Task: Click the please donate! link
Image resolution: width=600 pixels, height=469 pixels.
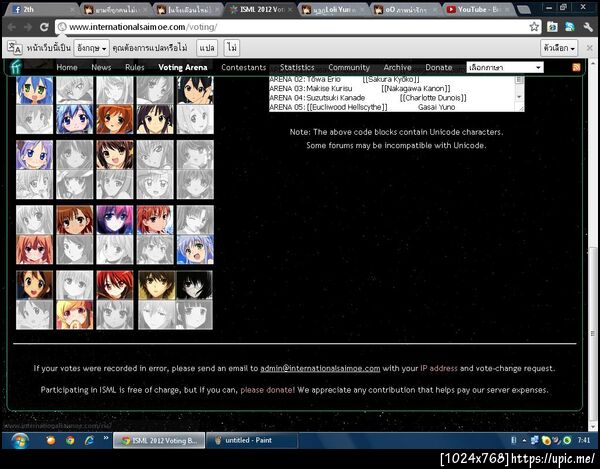Action: [x=267, y=390]
